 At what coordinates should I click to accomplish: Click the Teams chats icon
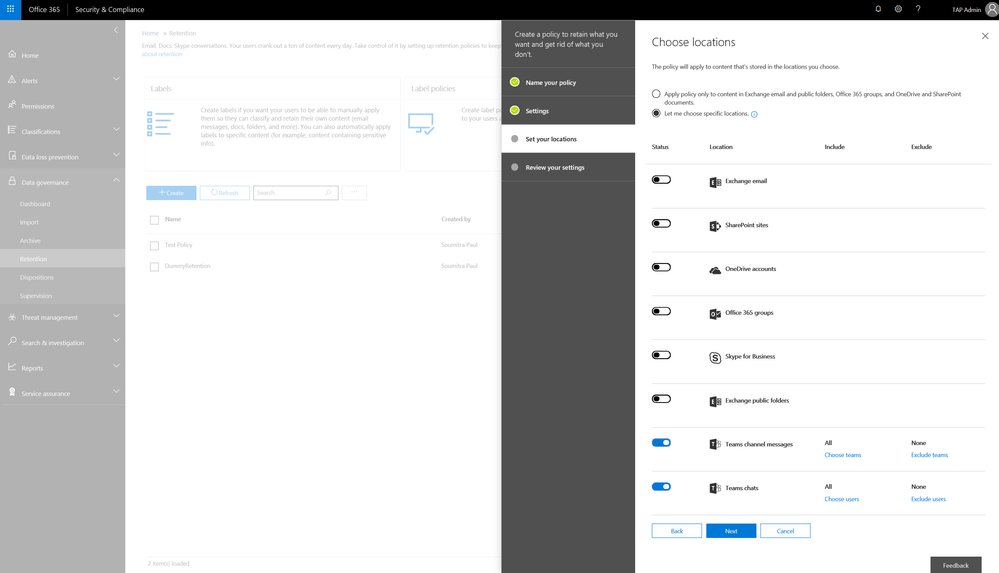point(715,488)
